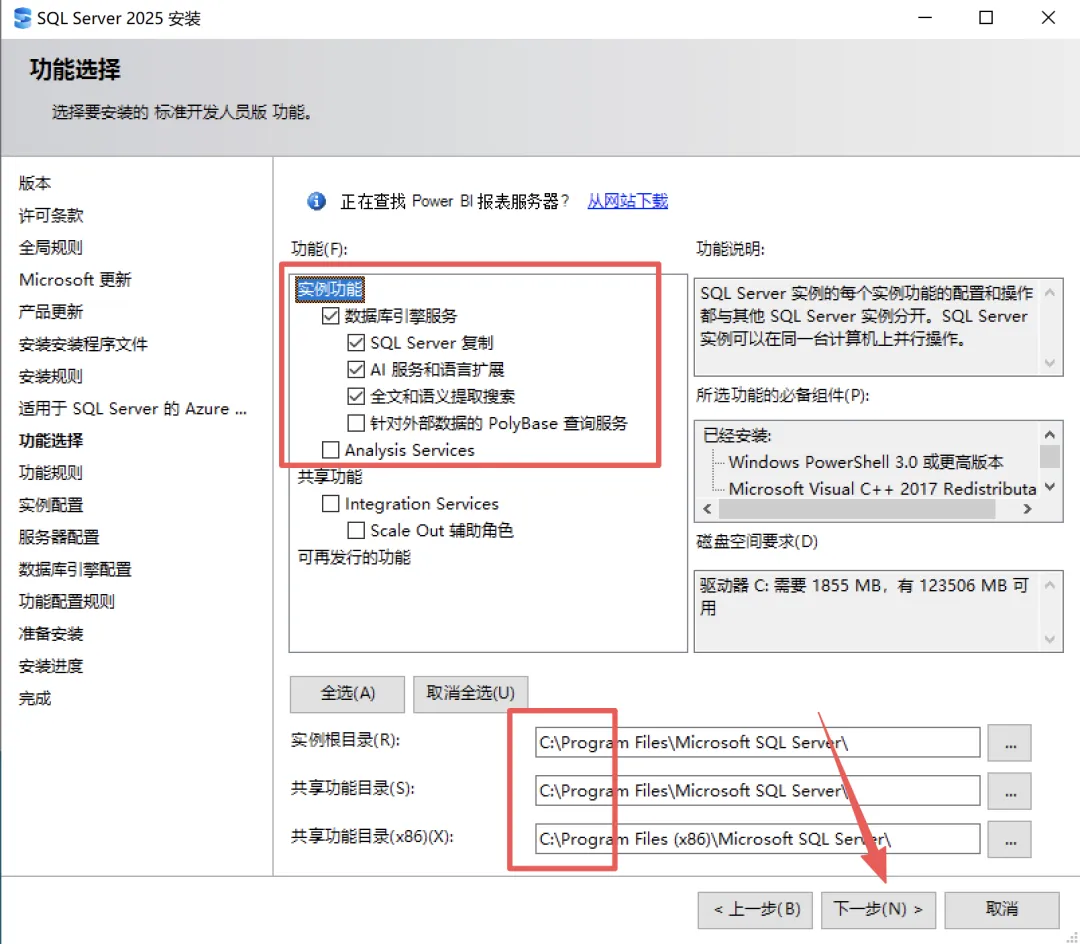Go back with 上一步(B) button
This screenshot has width=1080, height=944.
coord(755,910)
